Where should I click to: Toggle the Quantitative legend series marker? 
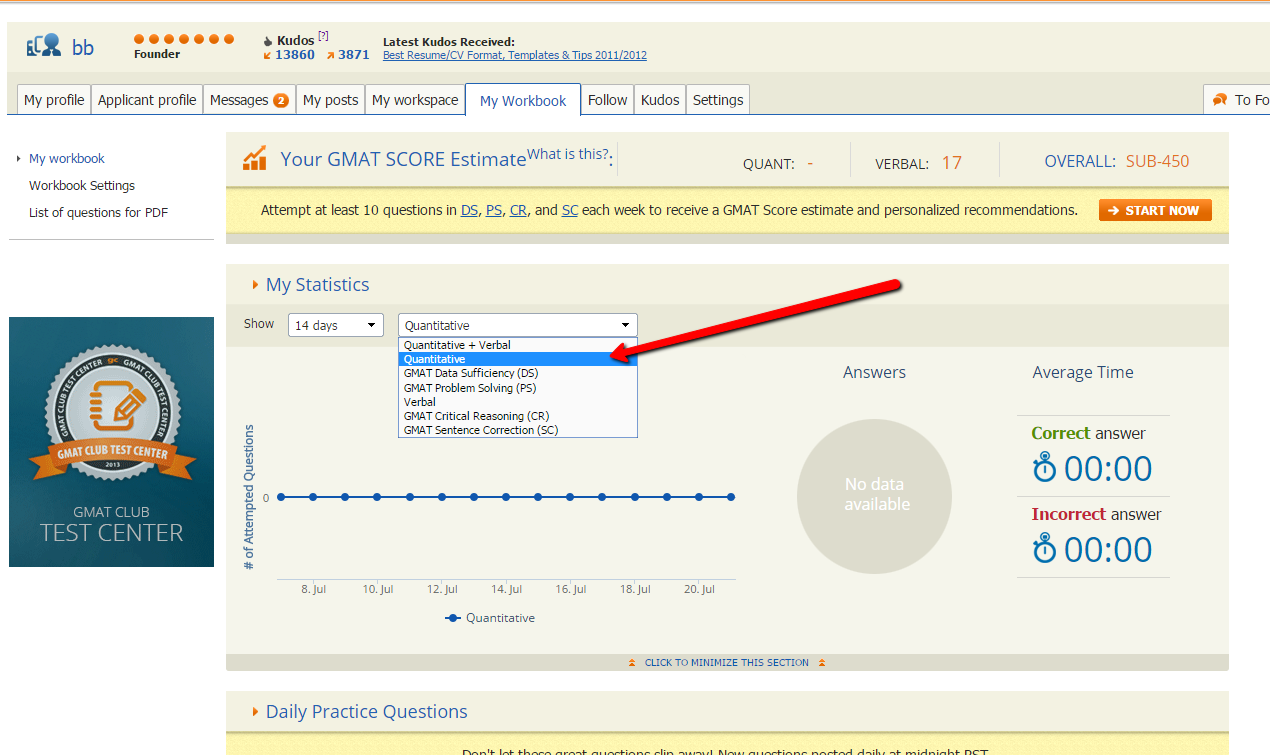point(453,618)
